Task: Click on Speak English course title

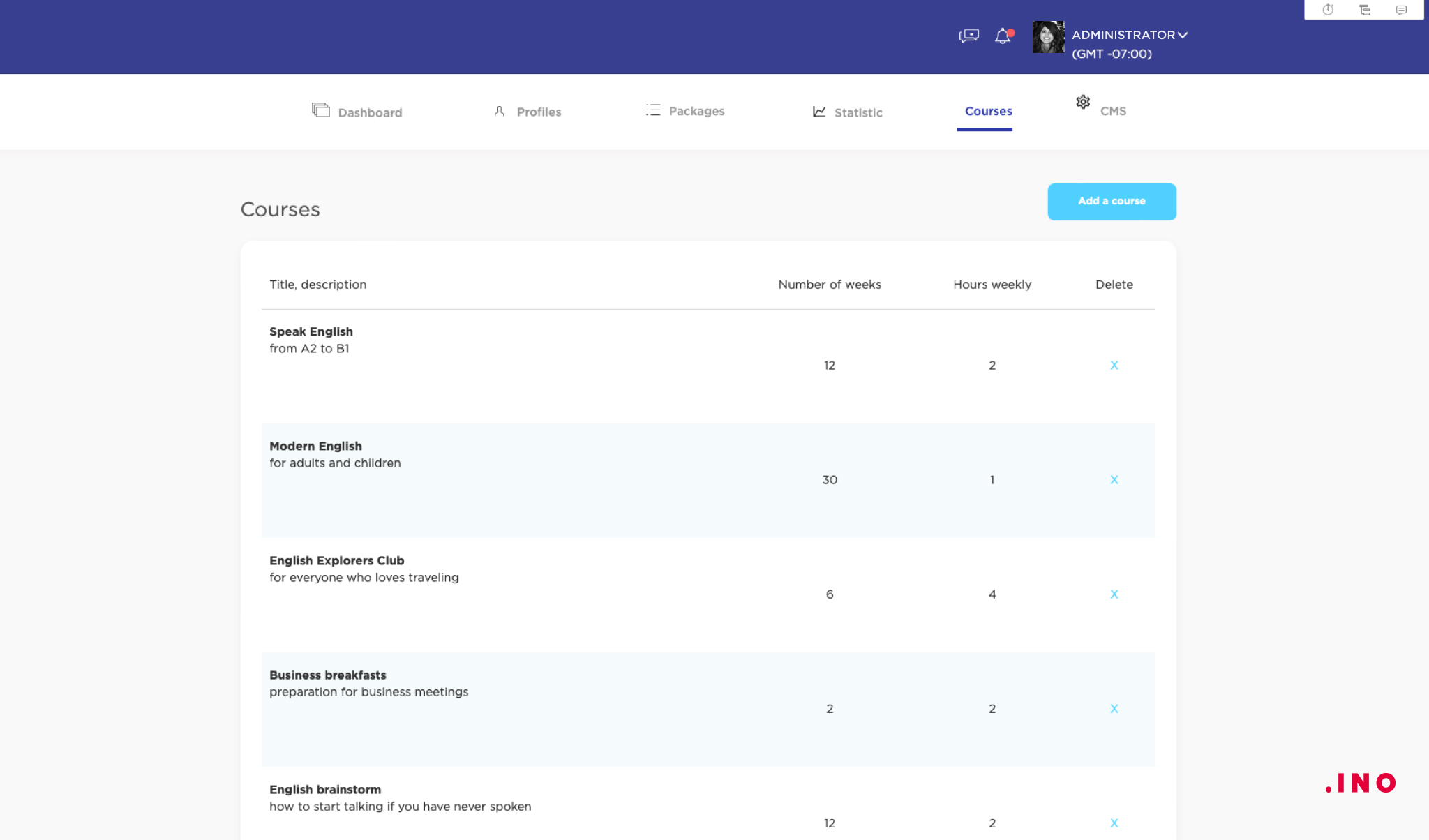Action: coord(311,332)
